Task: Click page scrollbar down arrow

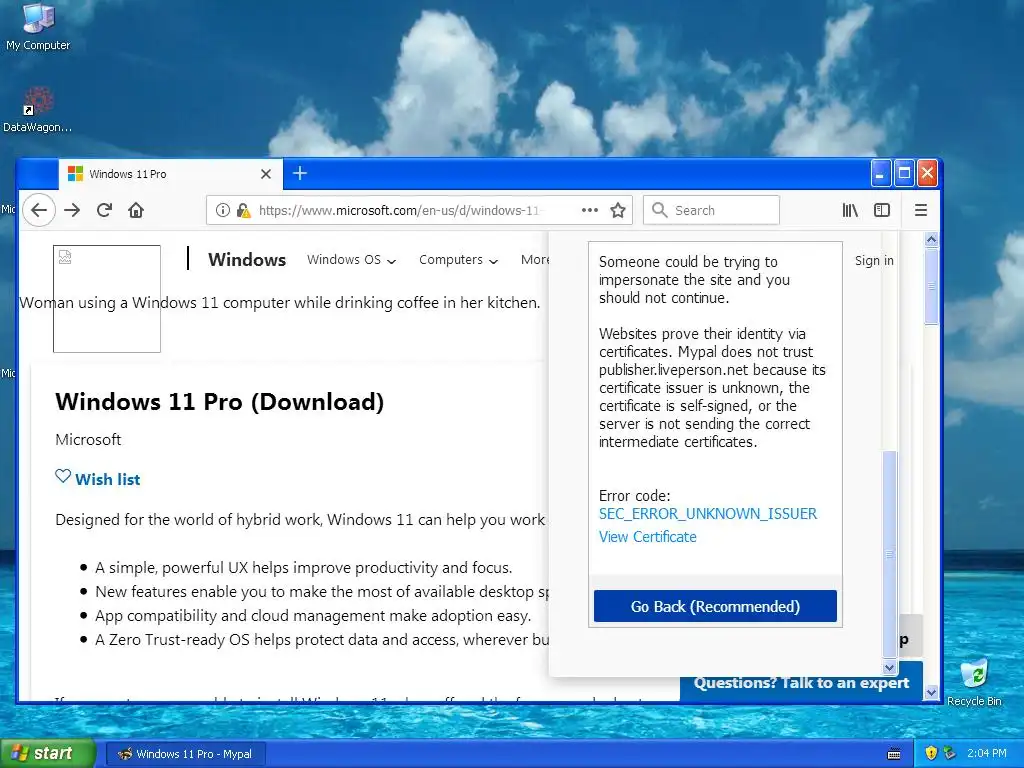Action: pos(932,693)
